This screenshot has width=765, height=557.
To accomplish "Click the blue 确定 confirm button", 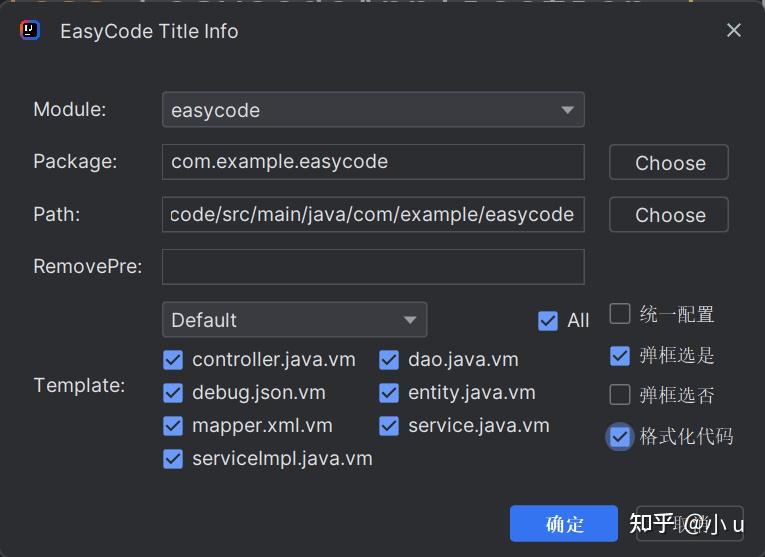I will point(564,524).
